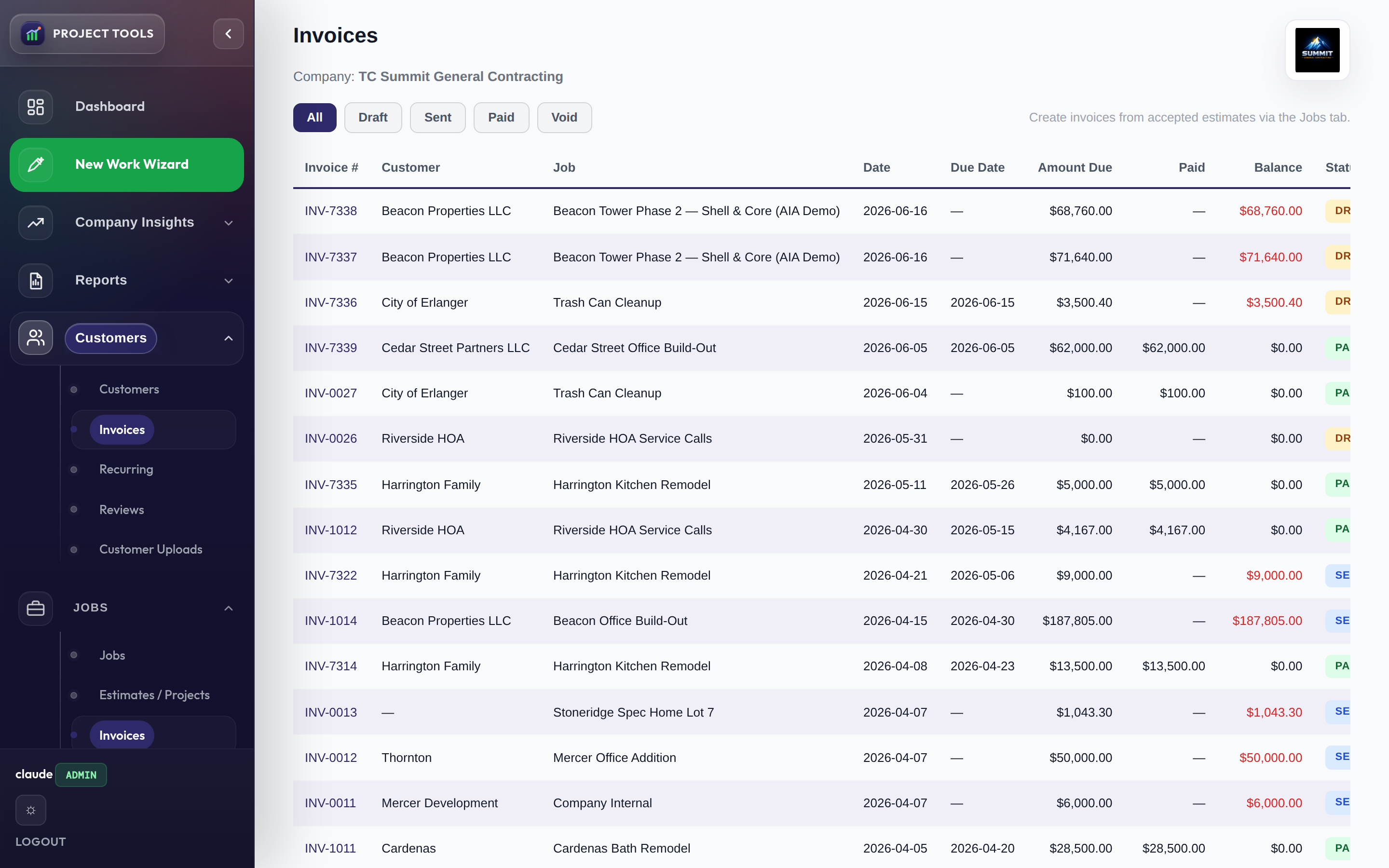Open invoice INV-7322

tap(330, 575)
